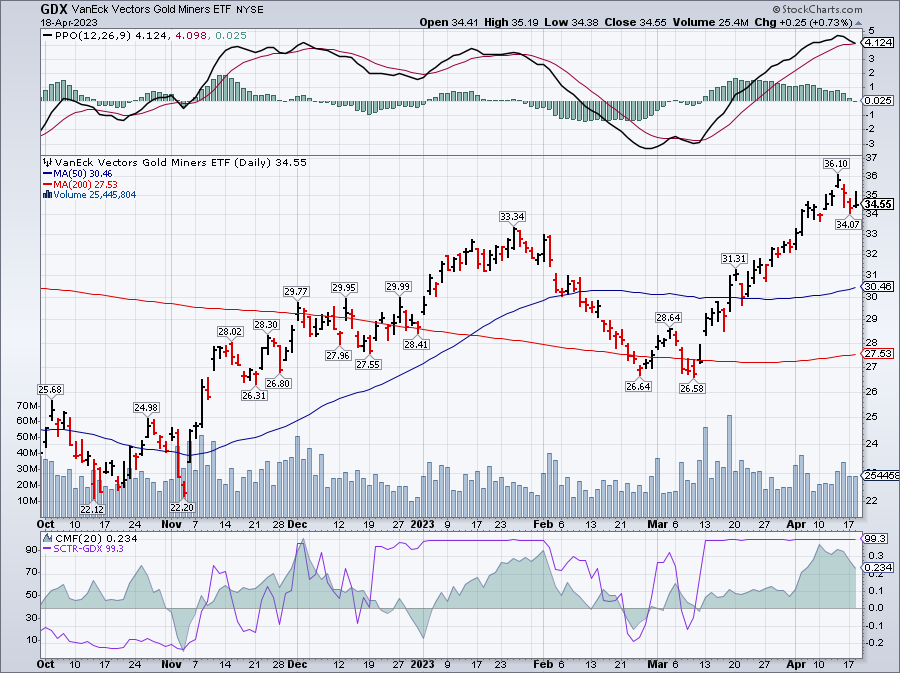Click the 26.58 low price annotation
This screenshot has width=900, height=673.
pos(692,388)
